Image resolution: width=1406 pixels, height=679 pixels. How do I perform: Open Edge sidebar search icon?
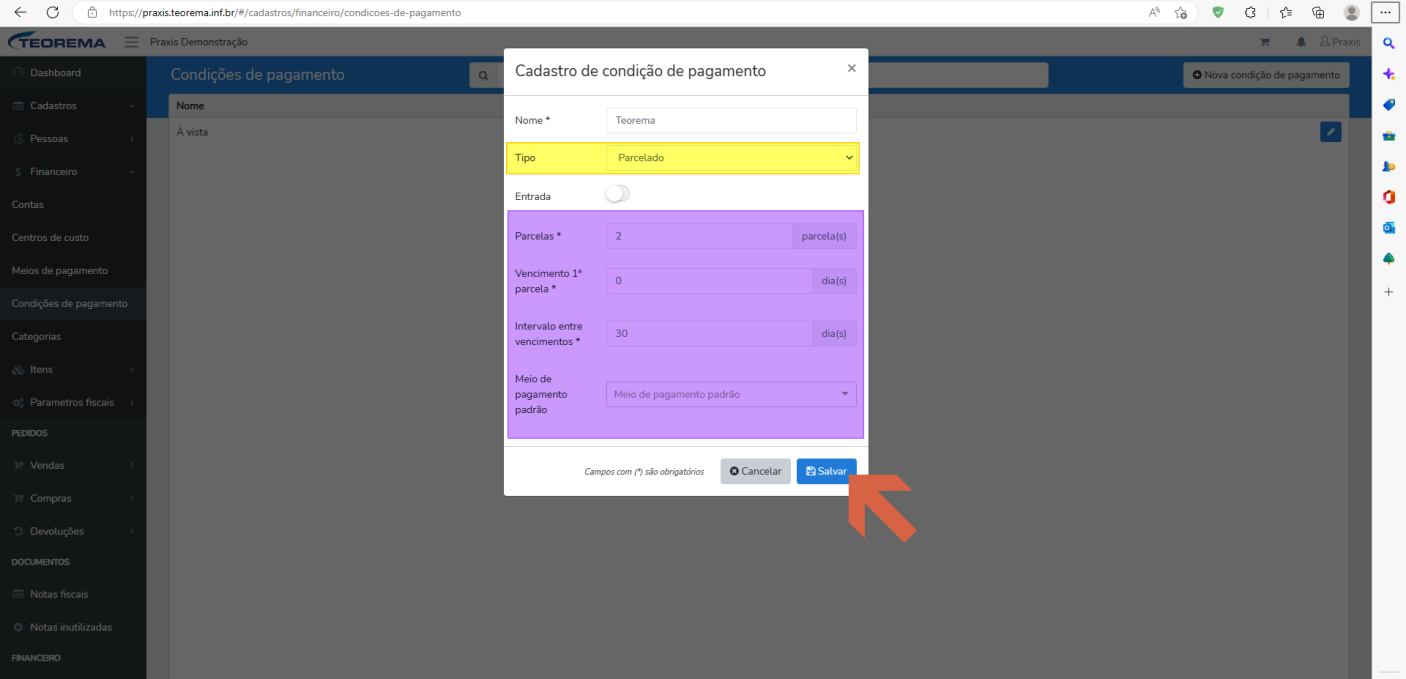click(x=1389, y=43)
